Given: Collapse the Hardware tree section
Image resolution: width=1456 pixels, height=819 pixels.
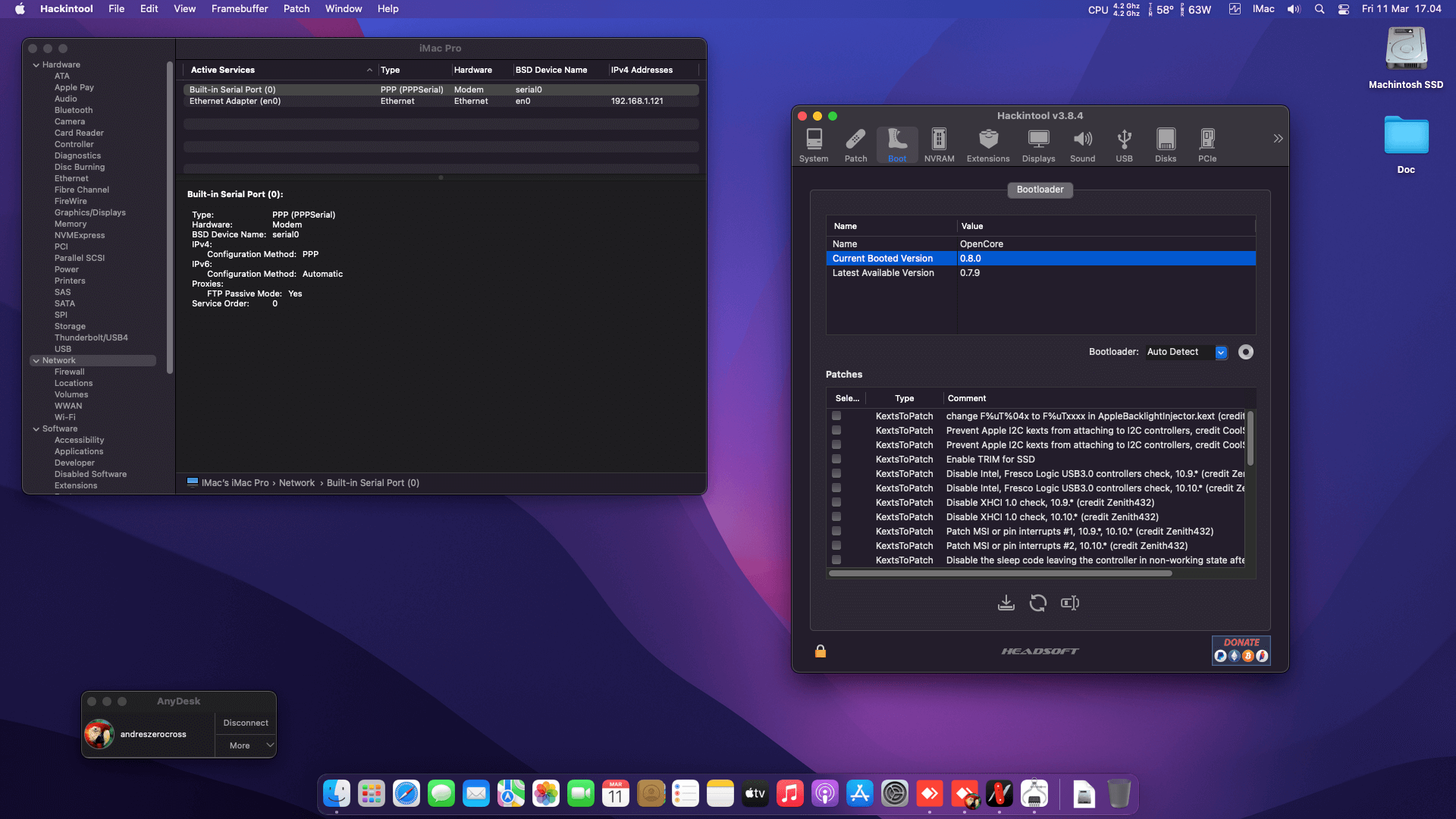Looking at the screenshot, I should (36, 64).
